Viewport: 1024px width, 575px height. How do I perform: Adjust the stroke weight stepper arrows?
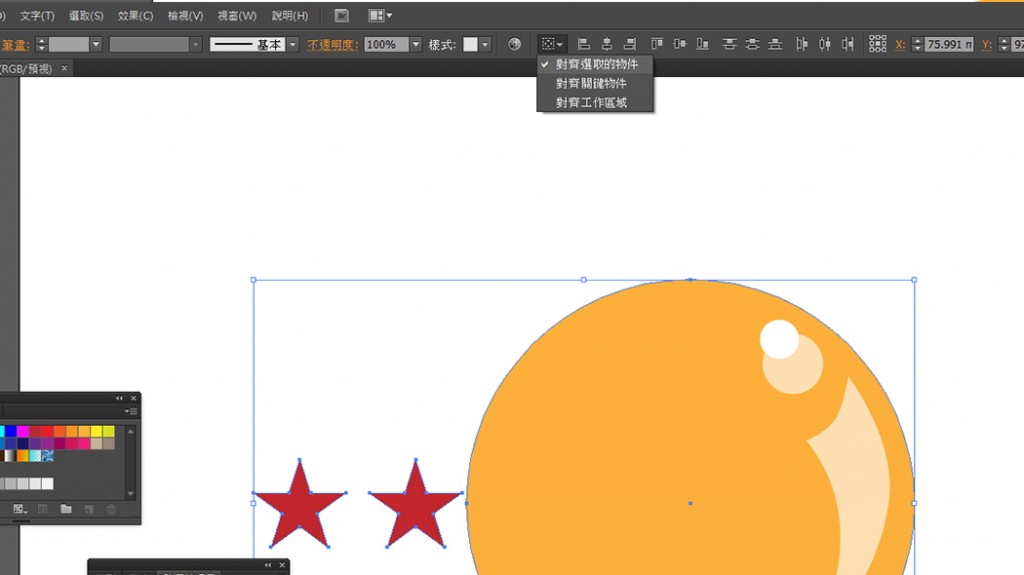point(41,44)
